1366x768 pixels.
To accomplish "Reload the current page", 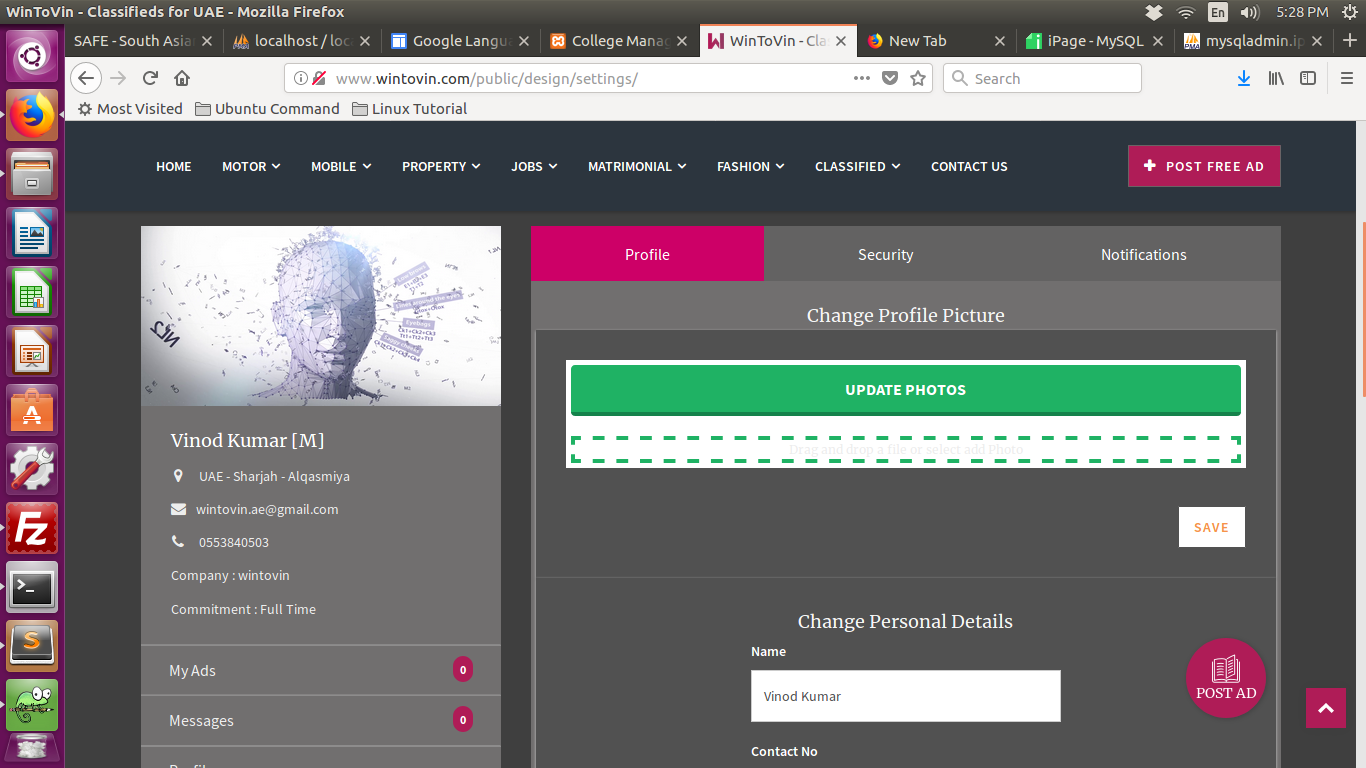I will coord(150,78).
